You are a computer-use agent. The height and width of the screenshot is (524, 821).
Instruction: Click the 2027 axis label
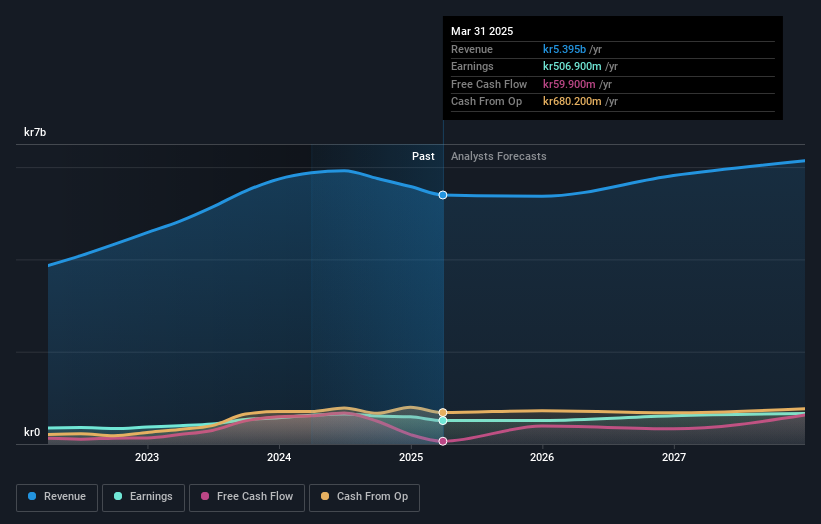pos(674,457)
